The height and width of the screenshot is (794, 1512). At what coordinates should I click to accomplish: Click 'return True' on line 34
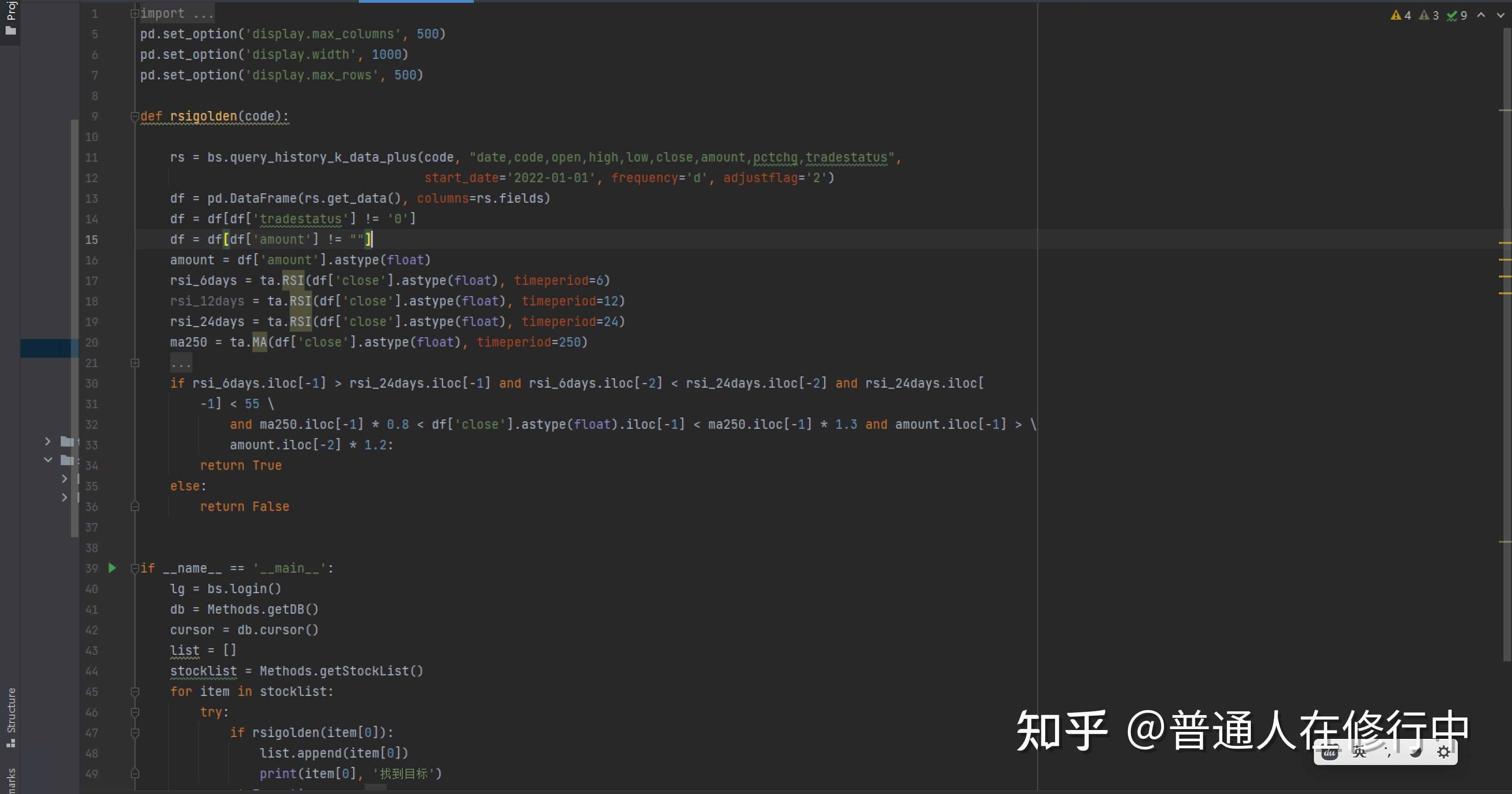(x=241, y=465)
